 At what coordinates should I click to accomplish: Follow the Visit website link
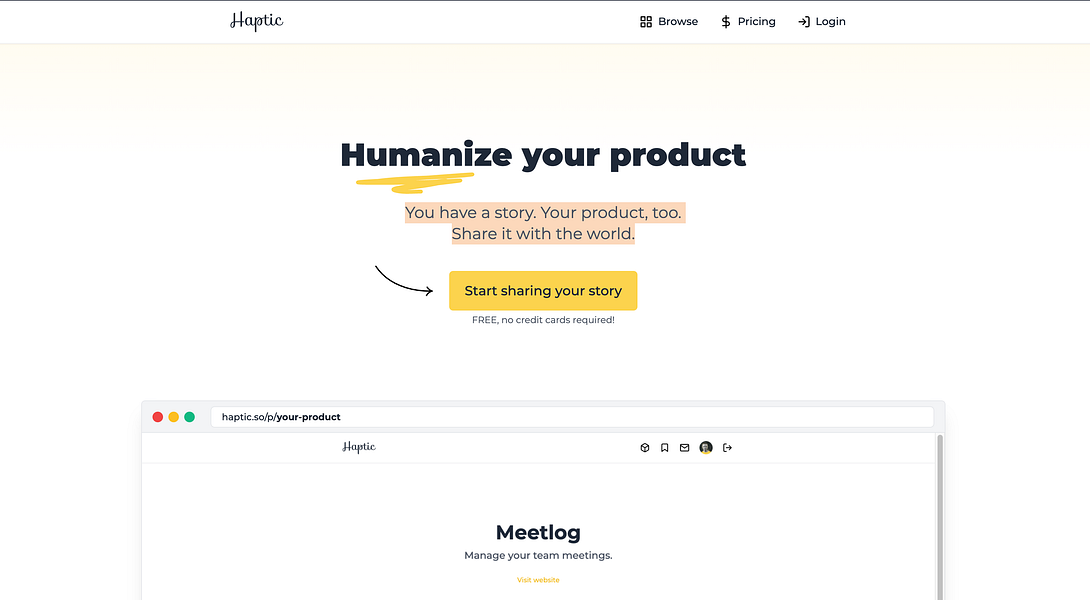(538, 580)
